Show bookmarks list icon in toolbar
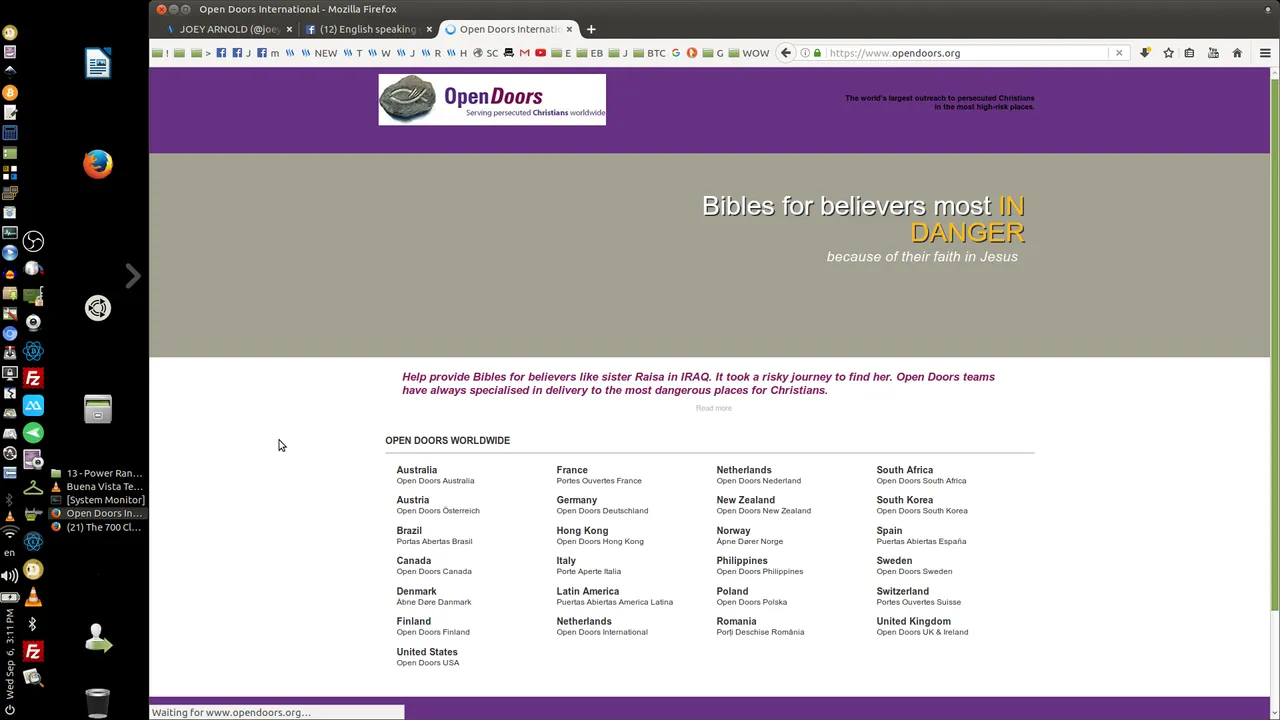 pos(1189,53)
